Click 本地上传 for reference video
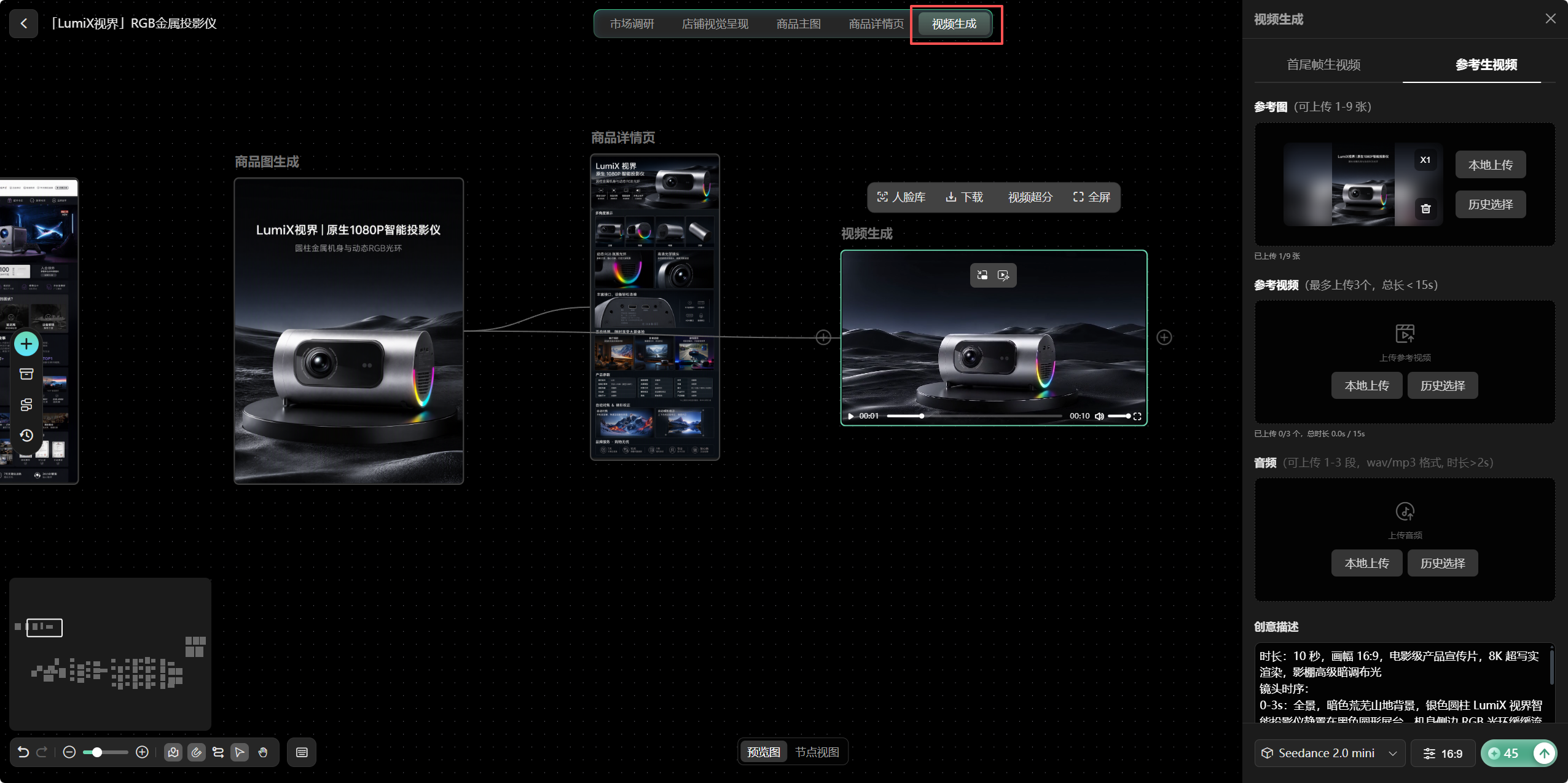This screenshot has width=1568, height=783. pos(1367,385)
